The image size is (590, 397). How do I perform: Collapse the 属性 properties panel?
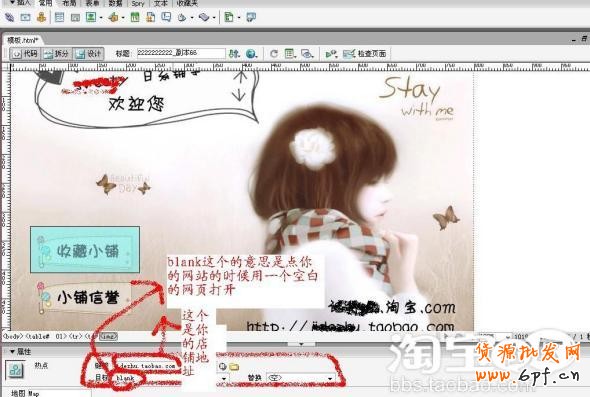coord(12,351)
